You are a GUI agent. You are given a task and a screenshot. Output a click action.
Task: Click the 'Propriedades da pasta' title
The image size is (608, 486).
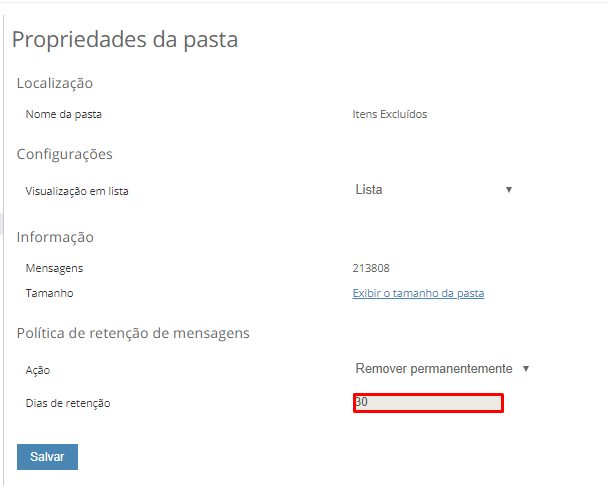[x=125, y=41]
